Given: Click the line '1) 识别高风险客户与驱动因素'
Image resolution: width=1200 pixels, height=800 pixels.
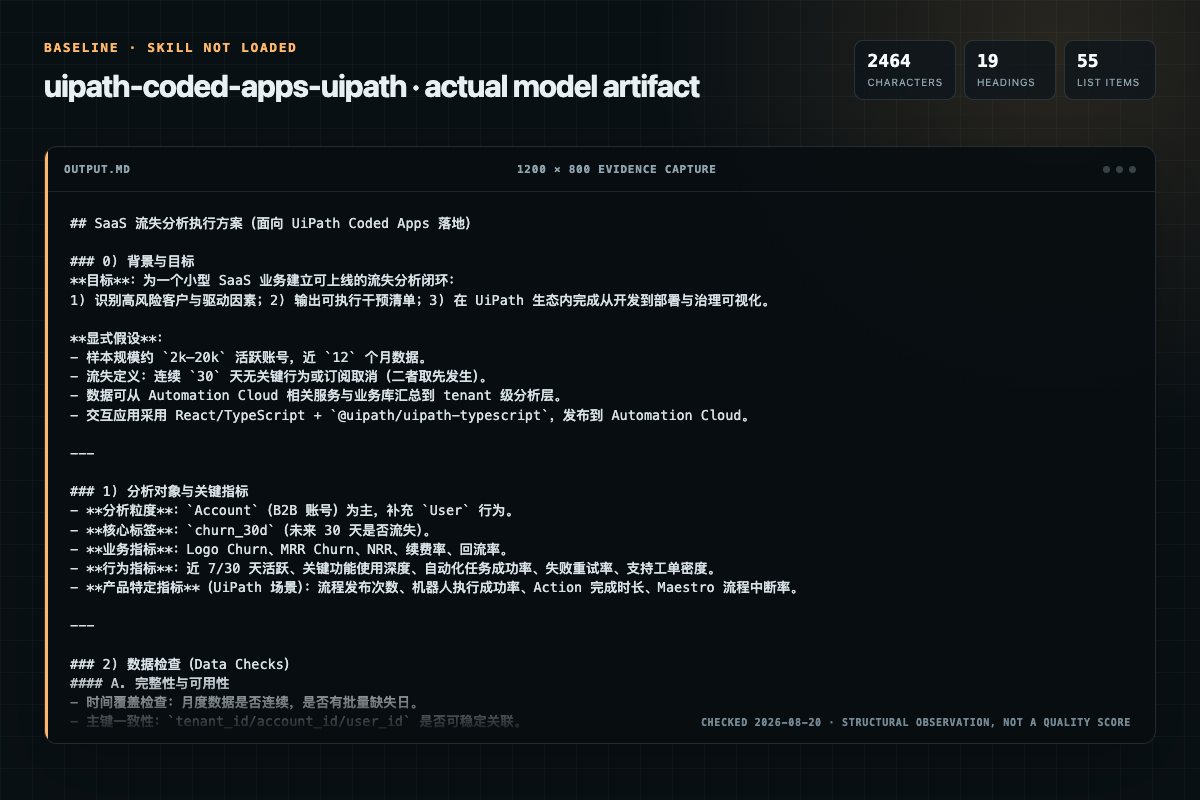Looking at the screenshot, I should (421, 300).
